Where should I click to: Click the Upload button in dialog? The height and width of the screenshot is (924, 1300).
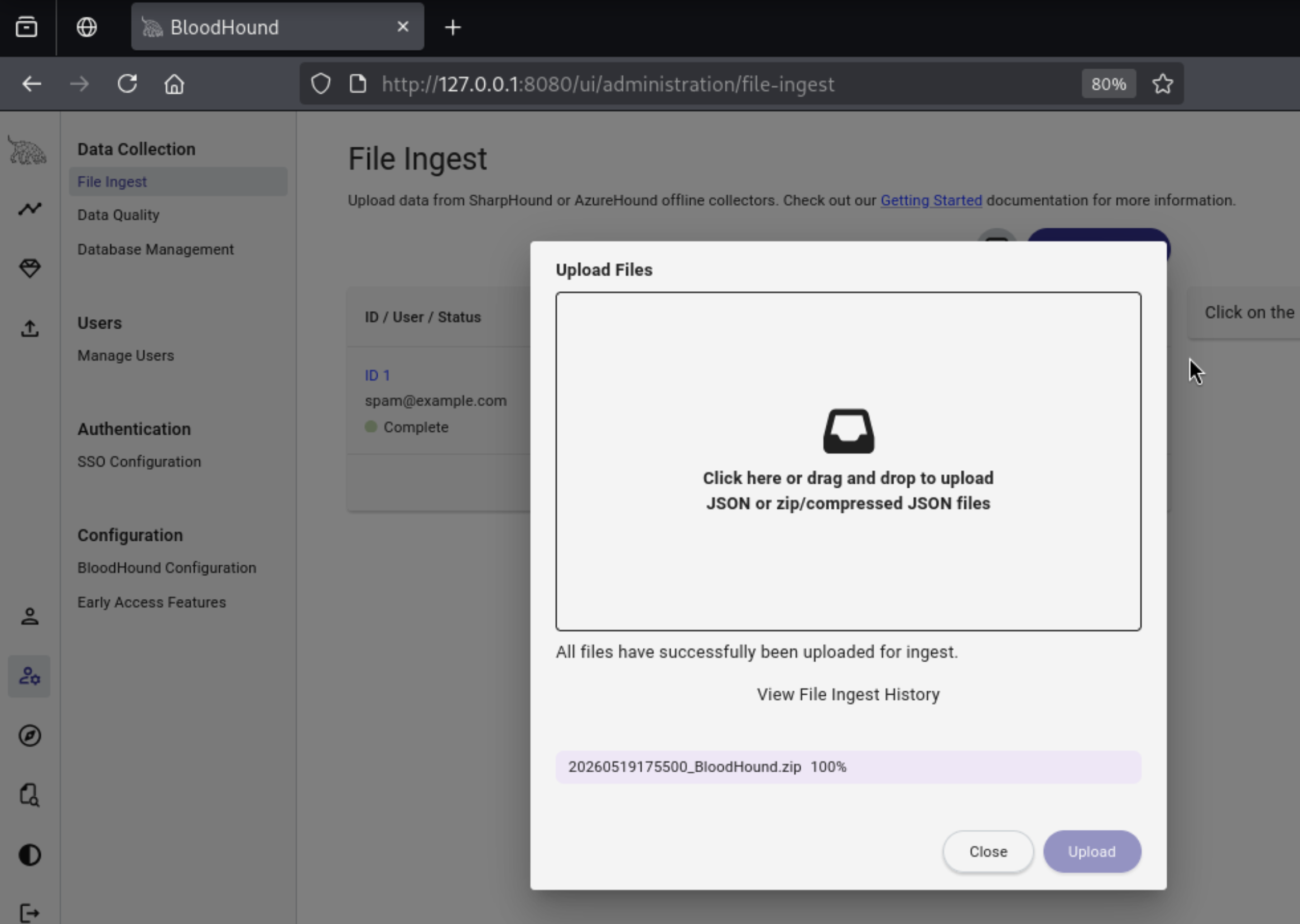pyautogui.click(x=1092, y=851)
